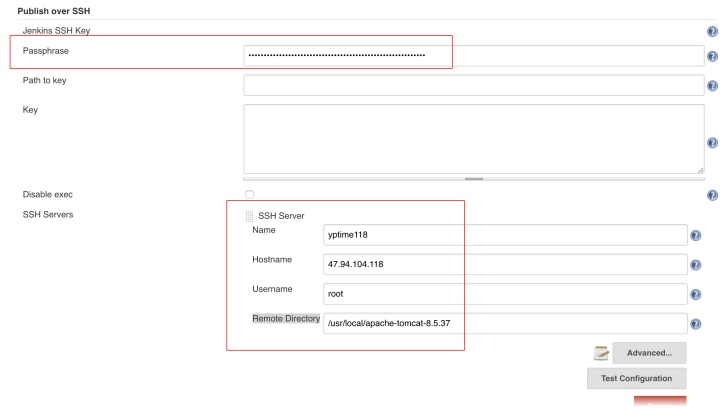The image size is (720, 414).
Task: Open help icon for Username field
Action: click(696, 294)
